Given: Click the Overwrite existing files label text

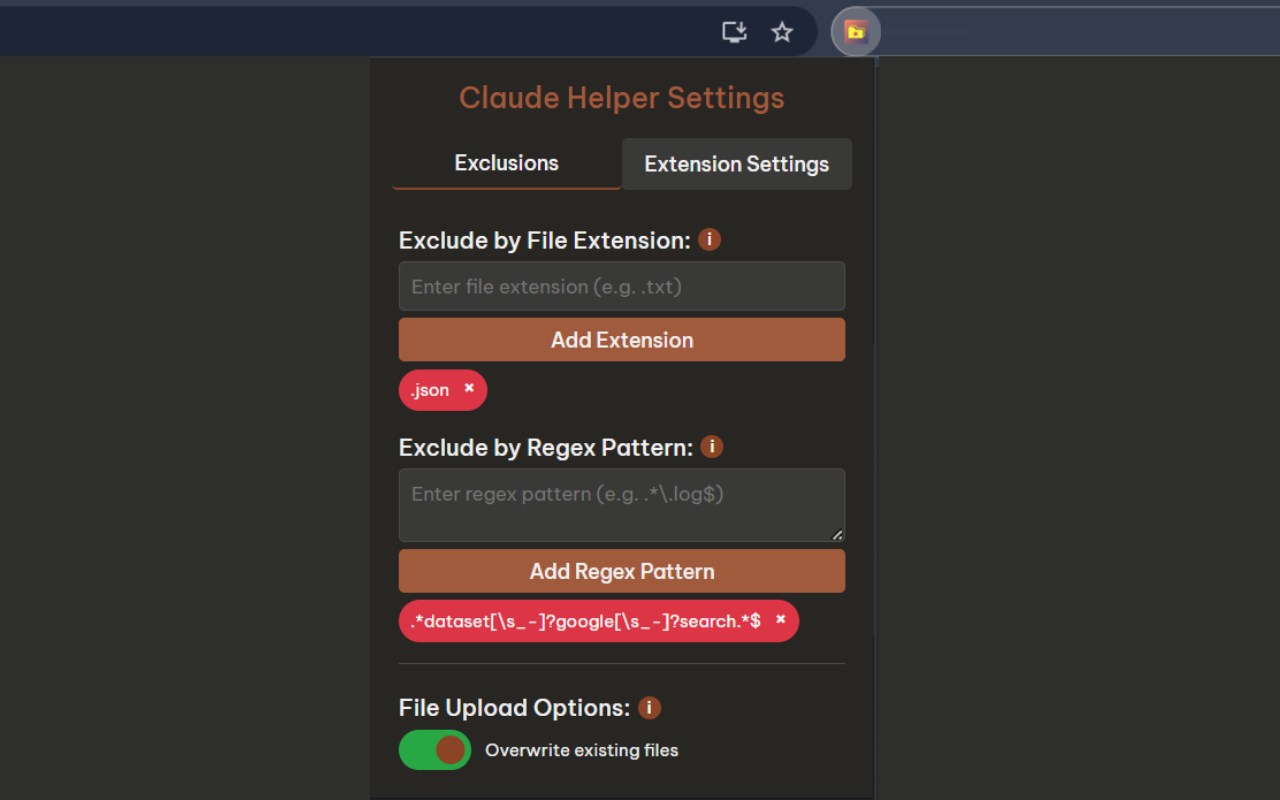Looking at the screenshot, I should pos(582,750).
